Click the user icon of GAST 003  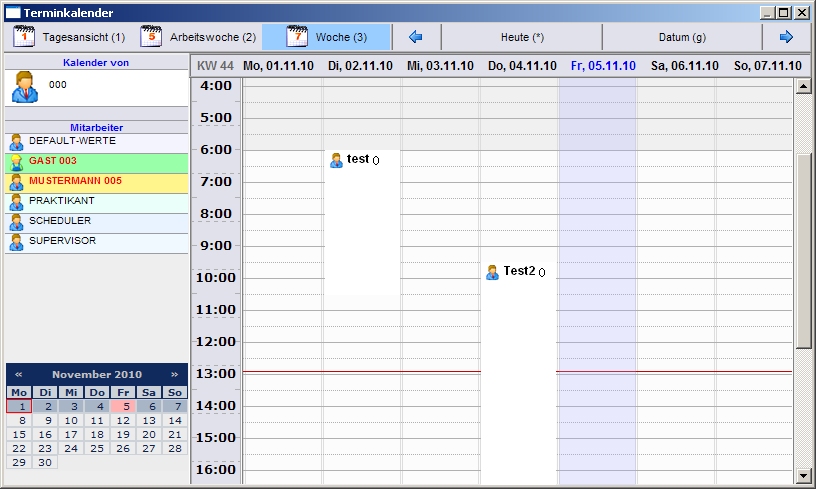16,162
